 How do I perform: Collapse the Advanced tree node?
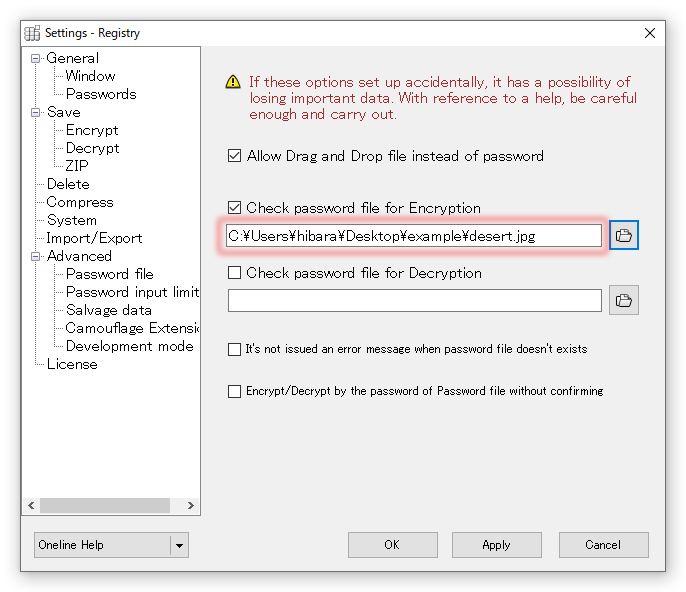point(36,256)
